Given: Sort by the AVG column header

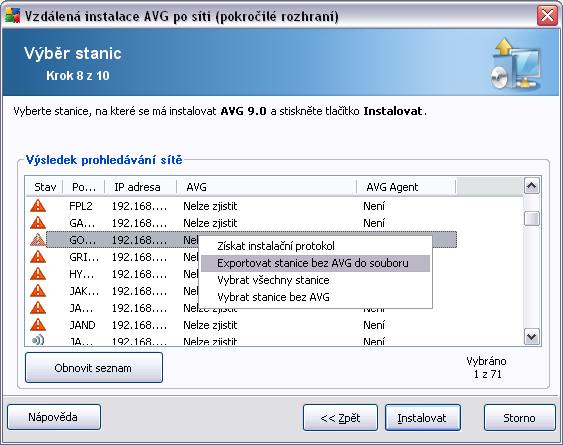Looking at the screenshot, I should tap(266, 187).
